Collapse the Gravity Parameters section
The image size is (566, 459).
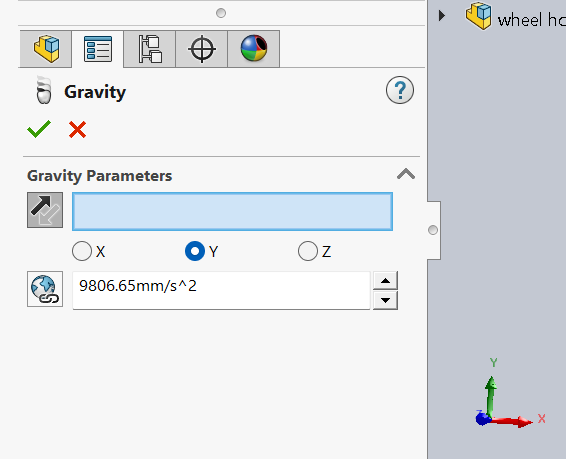coord(406,174)
